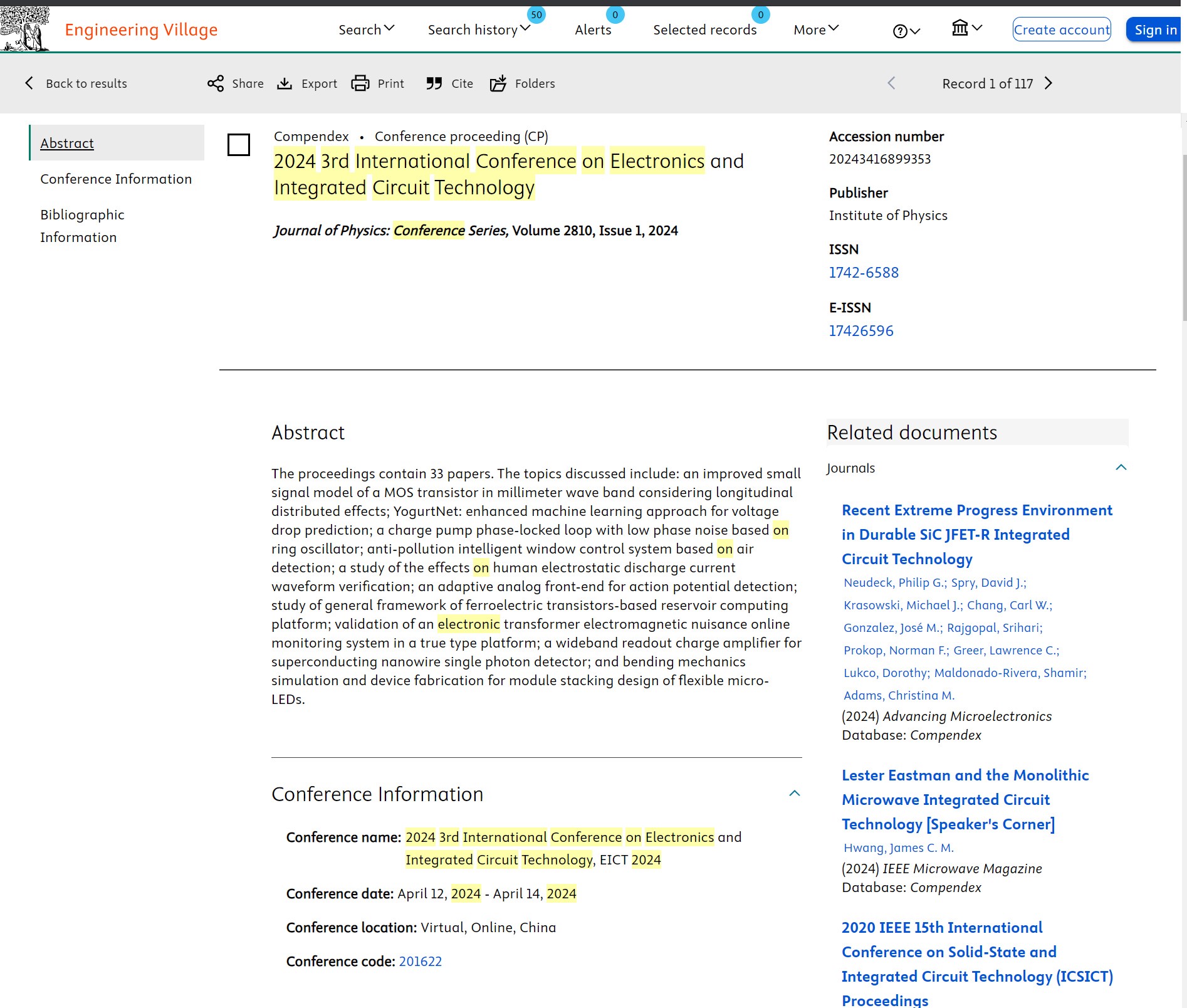
Task: Open author Adams, Christina M.
Action: coord(899,695)
